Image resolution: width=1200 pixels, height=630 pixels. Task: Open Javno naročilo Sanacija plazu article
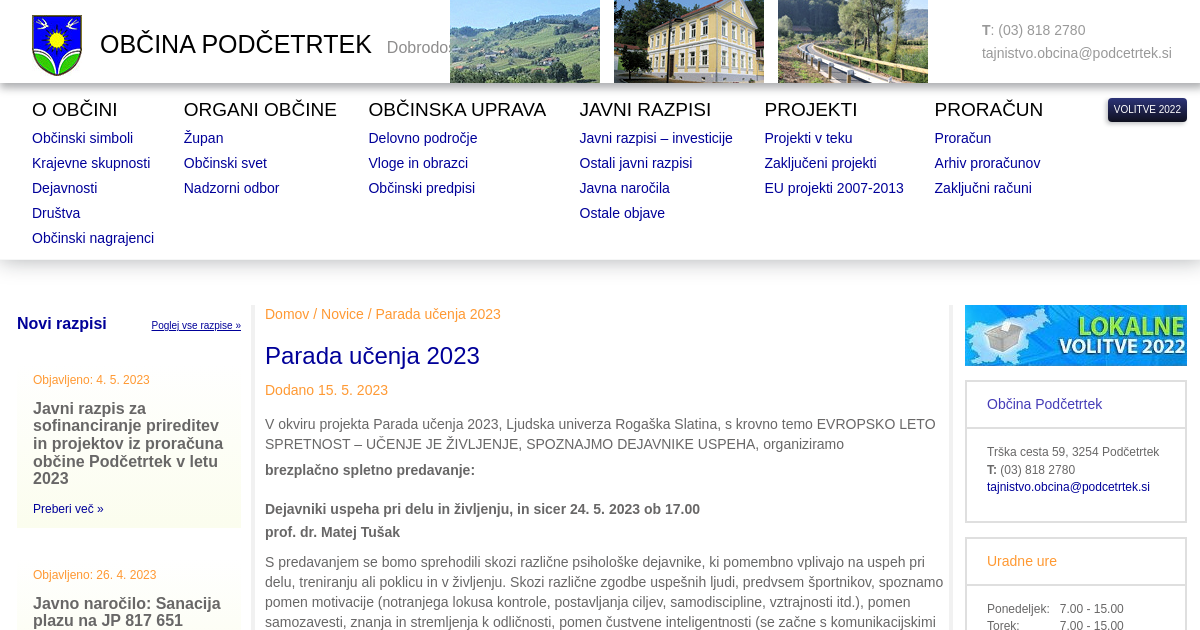pyautogui.click(x=126, y=611)
